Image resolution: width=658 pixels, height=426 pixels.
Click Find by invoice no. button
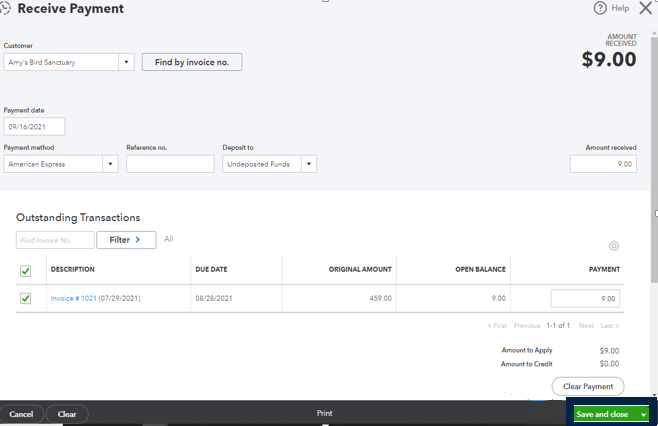tap(192, 62)
